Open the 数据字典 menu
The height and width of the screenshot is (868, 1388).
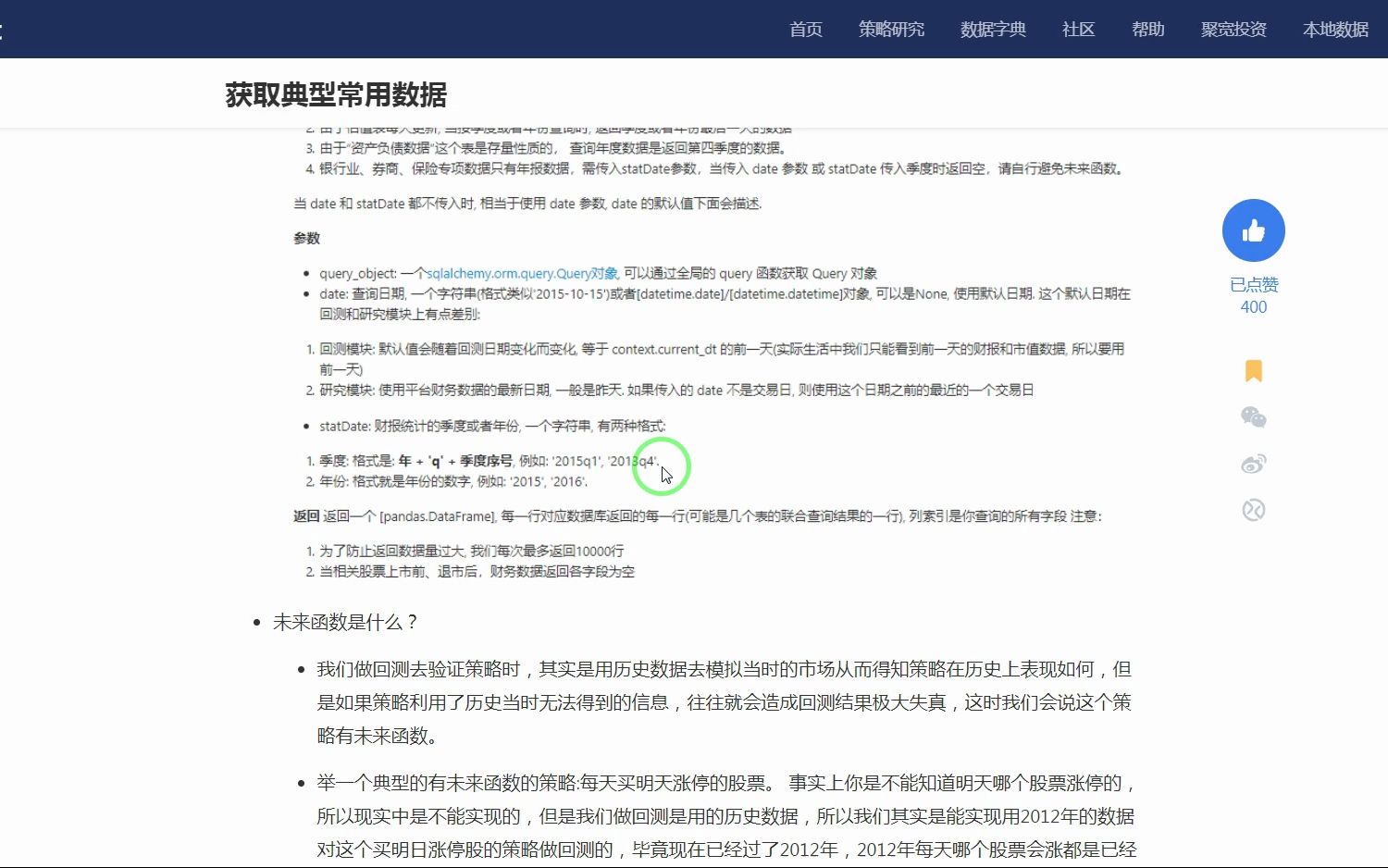pos(993,30)
